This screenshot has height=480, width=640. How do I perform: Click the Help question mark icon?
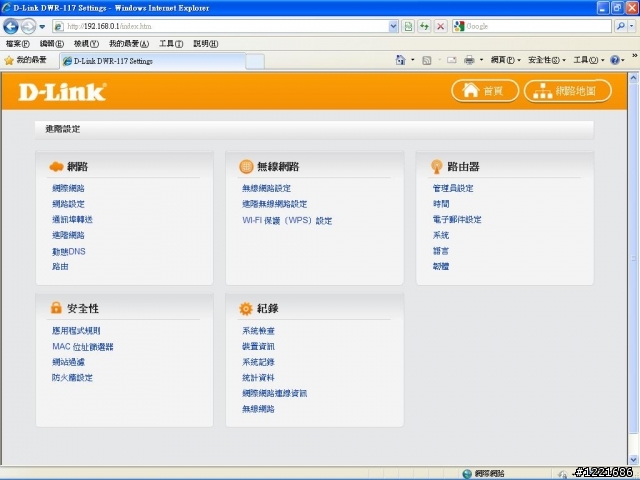click(x=615, y=60)
